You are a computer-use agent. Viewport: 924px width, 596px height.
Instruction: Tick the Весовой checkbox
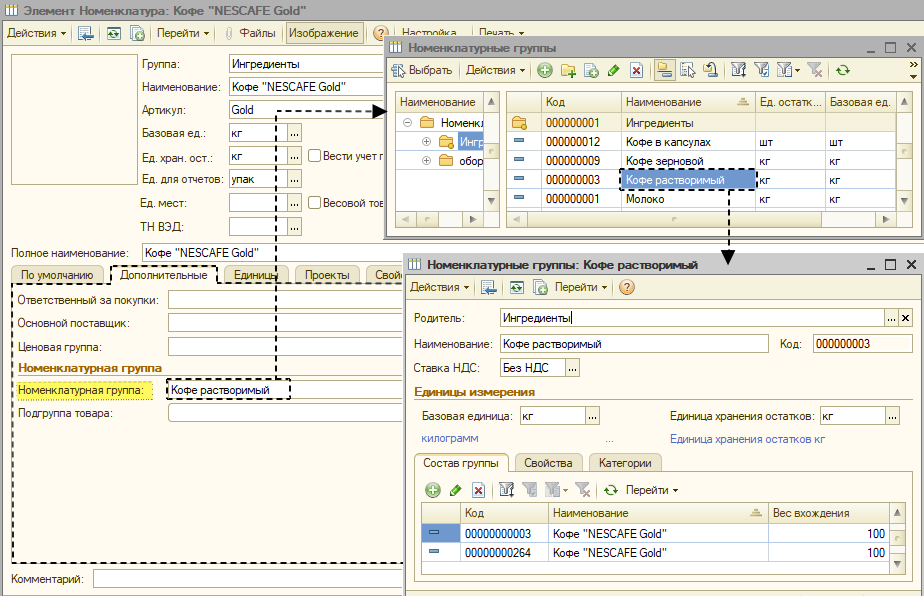click(x=315, y=203)
